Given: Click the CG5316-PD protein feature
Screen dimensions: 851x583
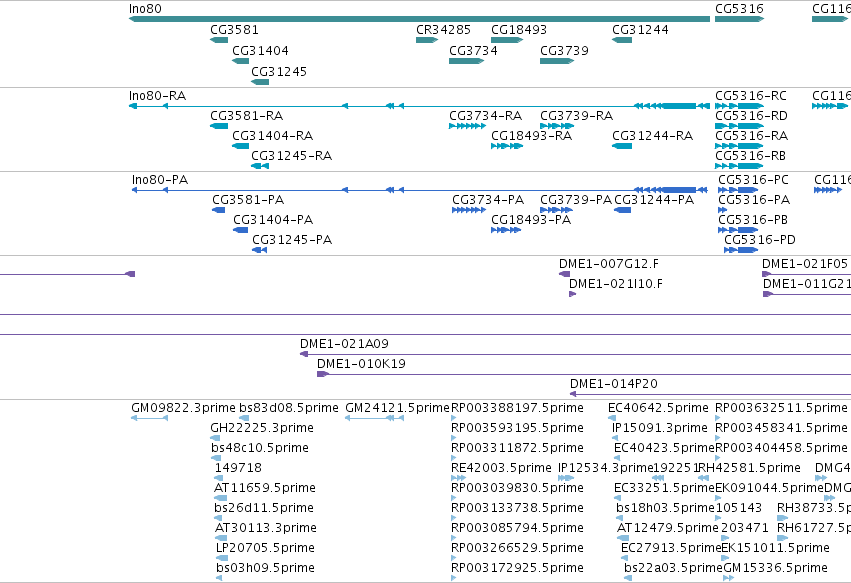Looking at the screenshot, I should [741, 250].
